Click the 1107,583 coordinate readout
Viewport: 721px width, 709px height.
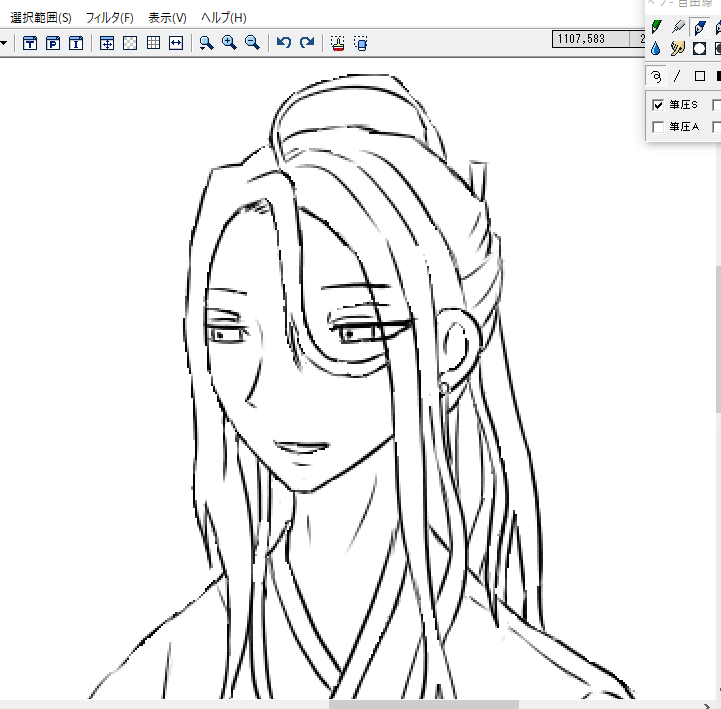tap(590, 39)
